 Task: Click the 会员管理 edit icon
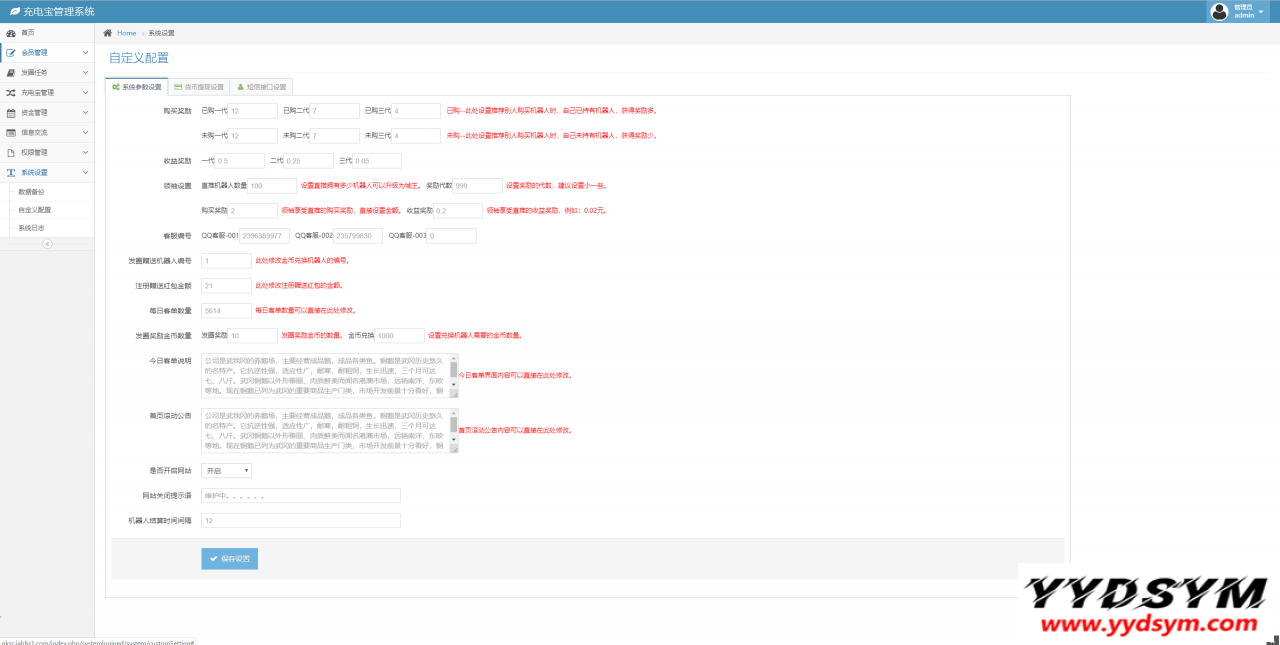11,53
